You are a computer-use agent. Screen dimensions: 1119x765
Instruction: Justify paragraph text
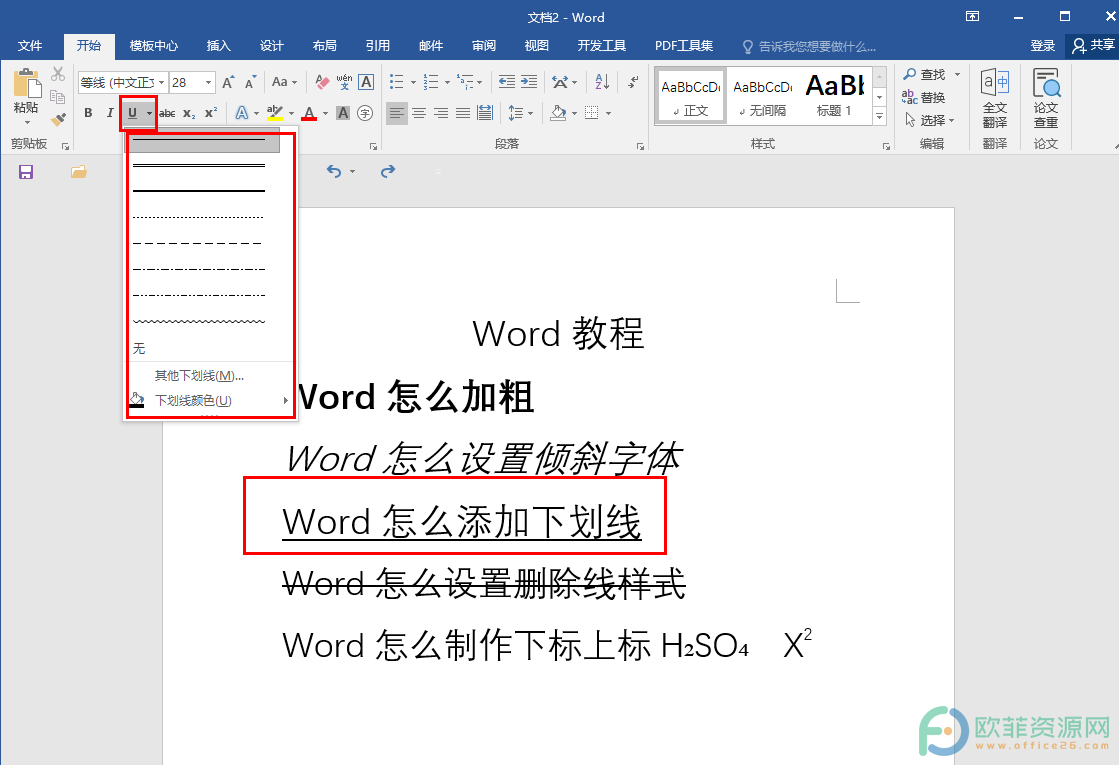[463, 113]
